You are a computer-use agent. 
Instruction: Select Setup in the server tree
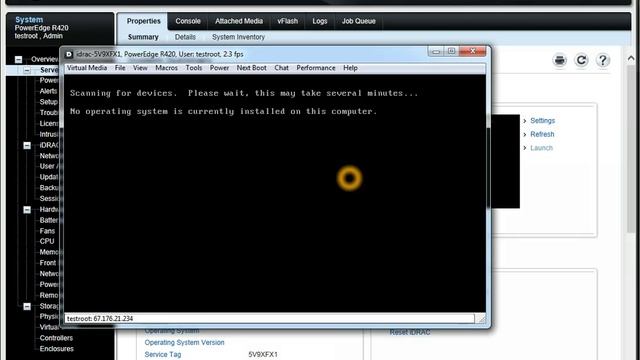[x=49, y=102]
